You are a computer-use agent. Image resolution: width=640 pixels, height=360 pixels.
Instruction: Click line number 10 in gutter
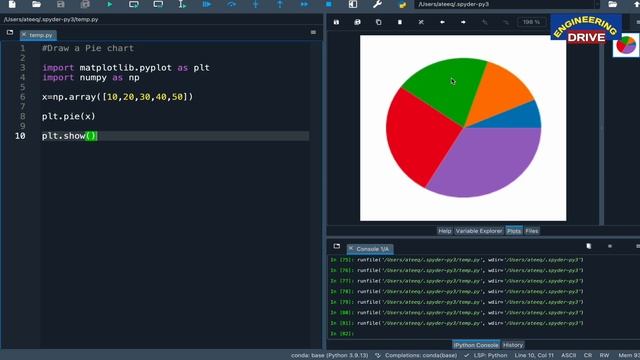click(x=20, y=136)
